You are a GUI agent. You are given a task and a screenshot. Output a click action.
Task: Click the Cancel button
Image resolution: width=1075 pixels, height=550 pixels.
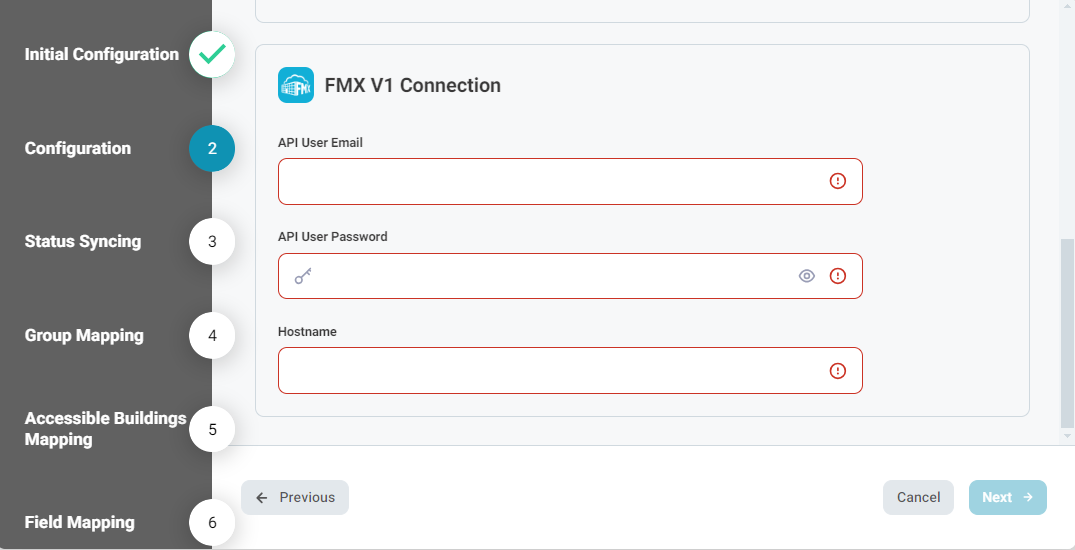(918, 497)
